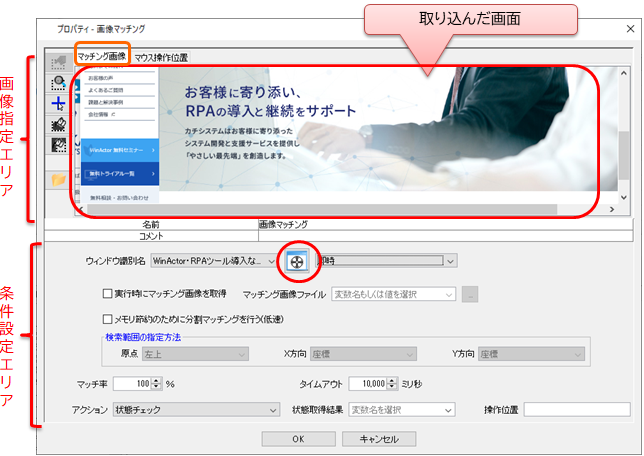644x456 pixels.
Task: Enable メモリ節約のために分割マッチング checkbox
Action: point(107,319)
